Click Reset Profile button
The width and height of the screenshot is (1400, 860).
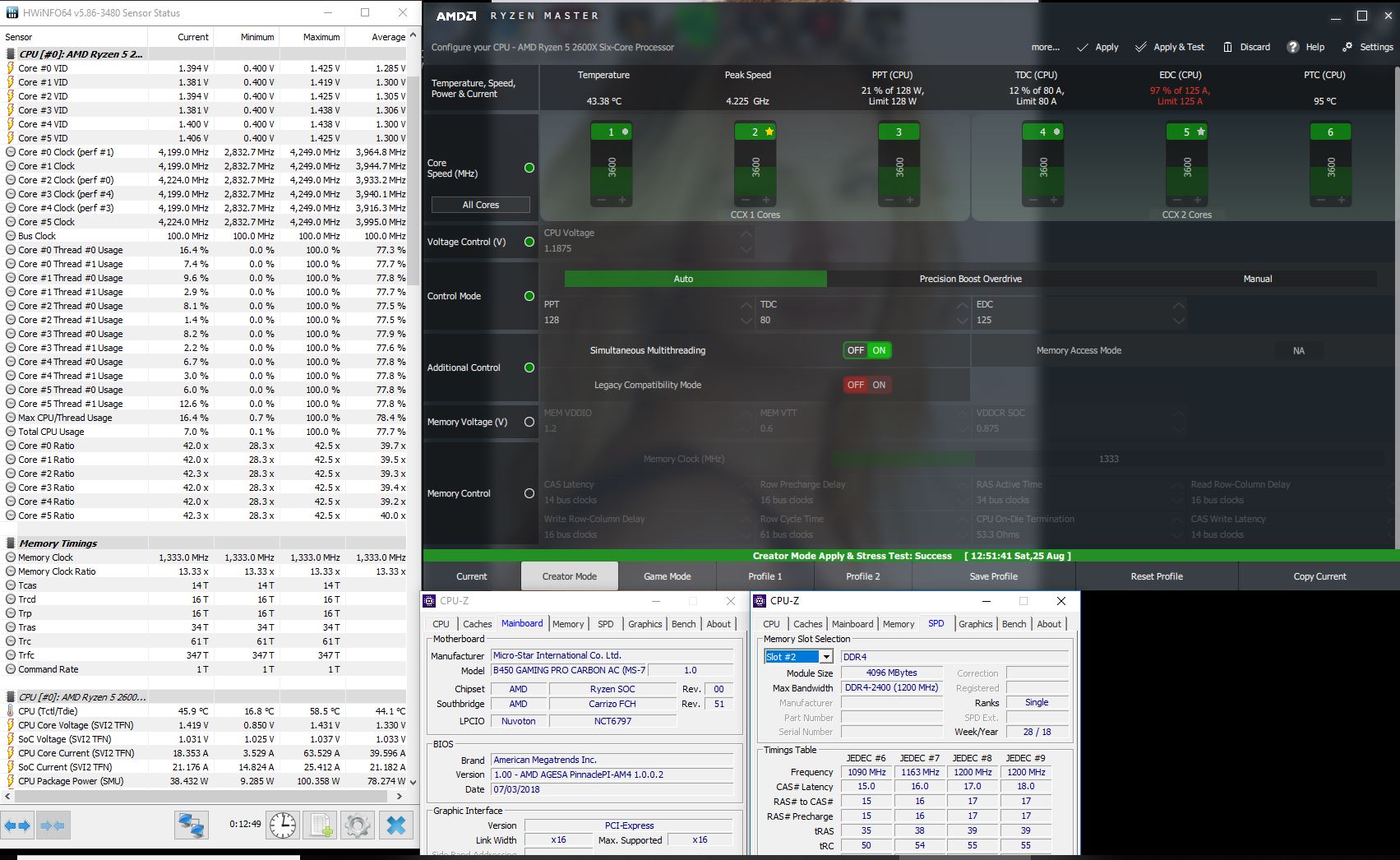click(x=1157, y=576)
